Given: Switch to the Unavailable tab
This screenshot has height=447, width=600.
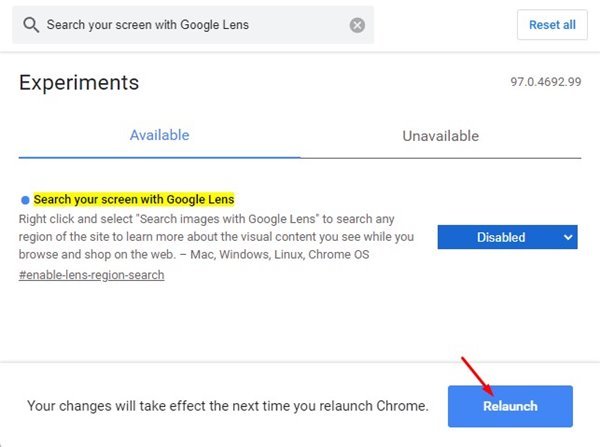Looking at the screenshot, I should click(440, 136).
